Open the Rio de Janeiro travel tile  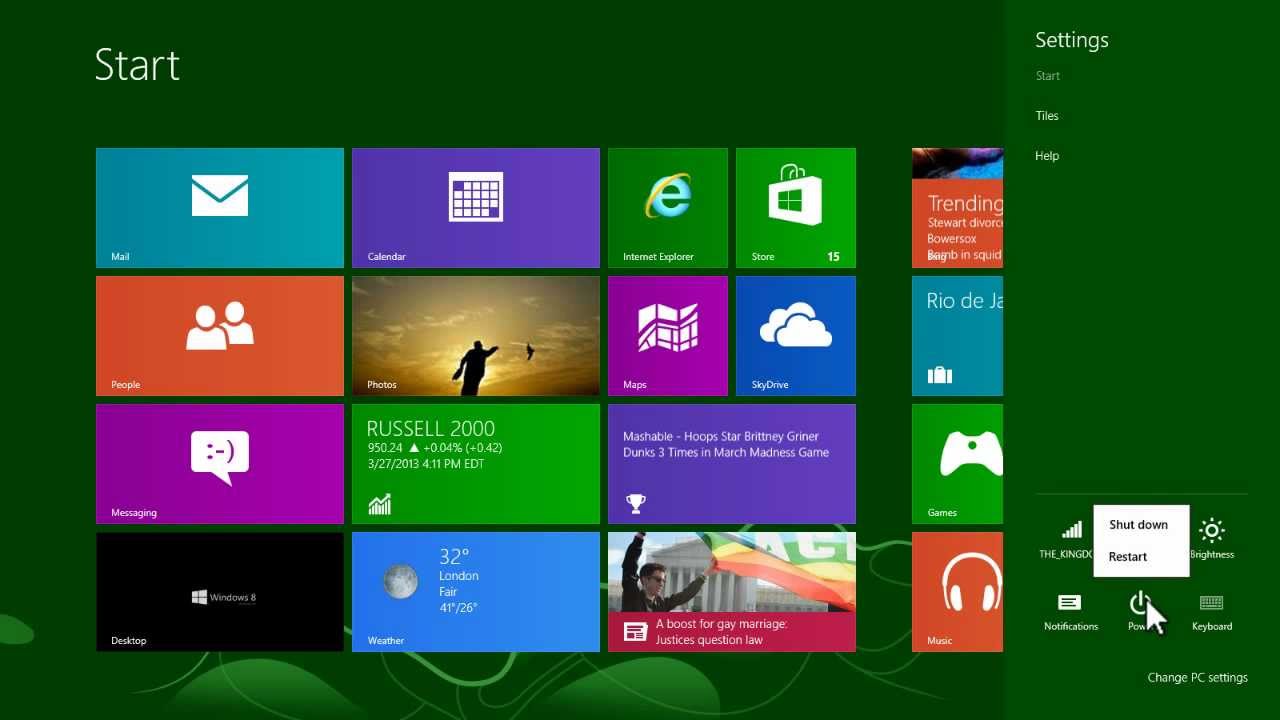[x=958, y=336]
